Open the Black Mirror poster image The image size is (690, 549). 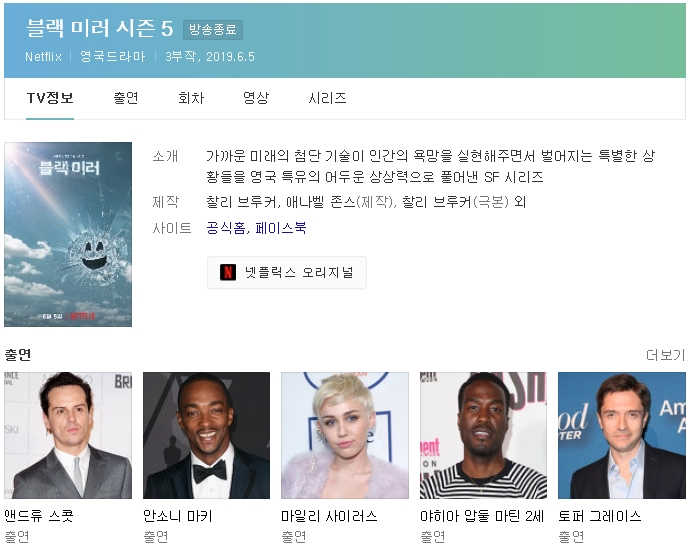(x=68, y=234)
